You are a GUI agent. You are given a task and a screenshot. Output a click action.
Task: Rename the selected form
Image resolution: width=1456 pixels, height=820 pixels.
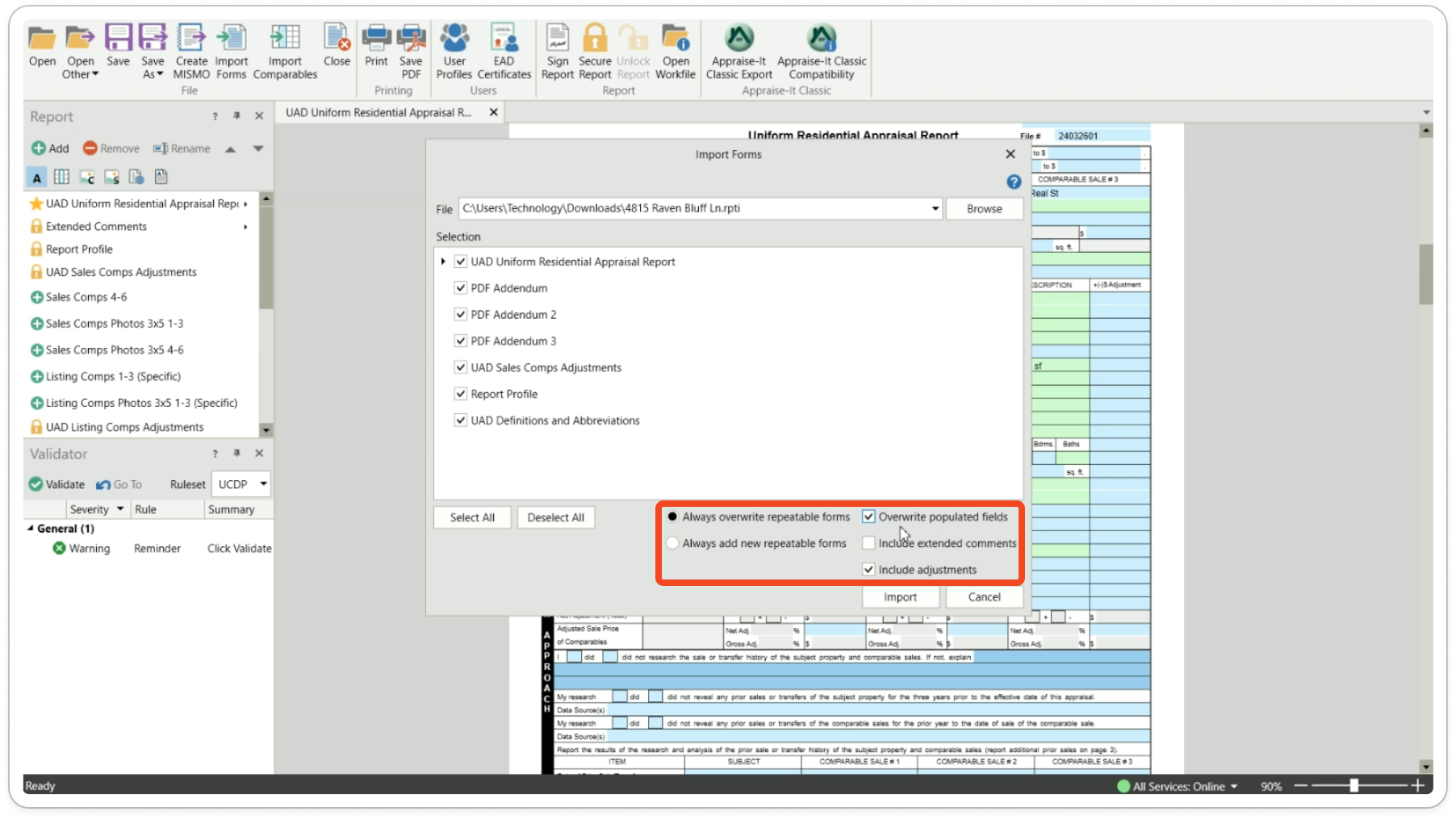pyautogui.click(x=182, y=149)
